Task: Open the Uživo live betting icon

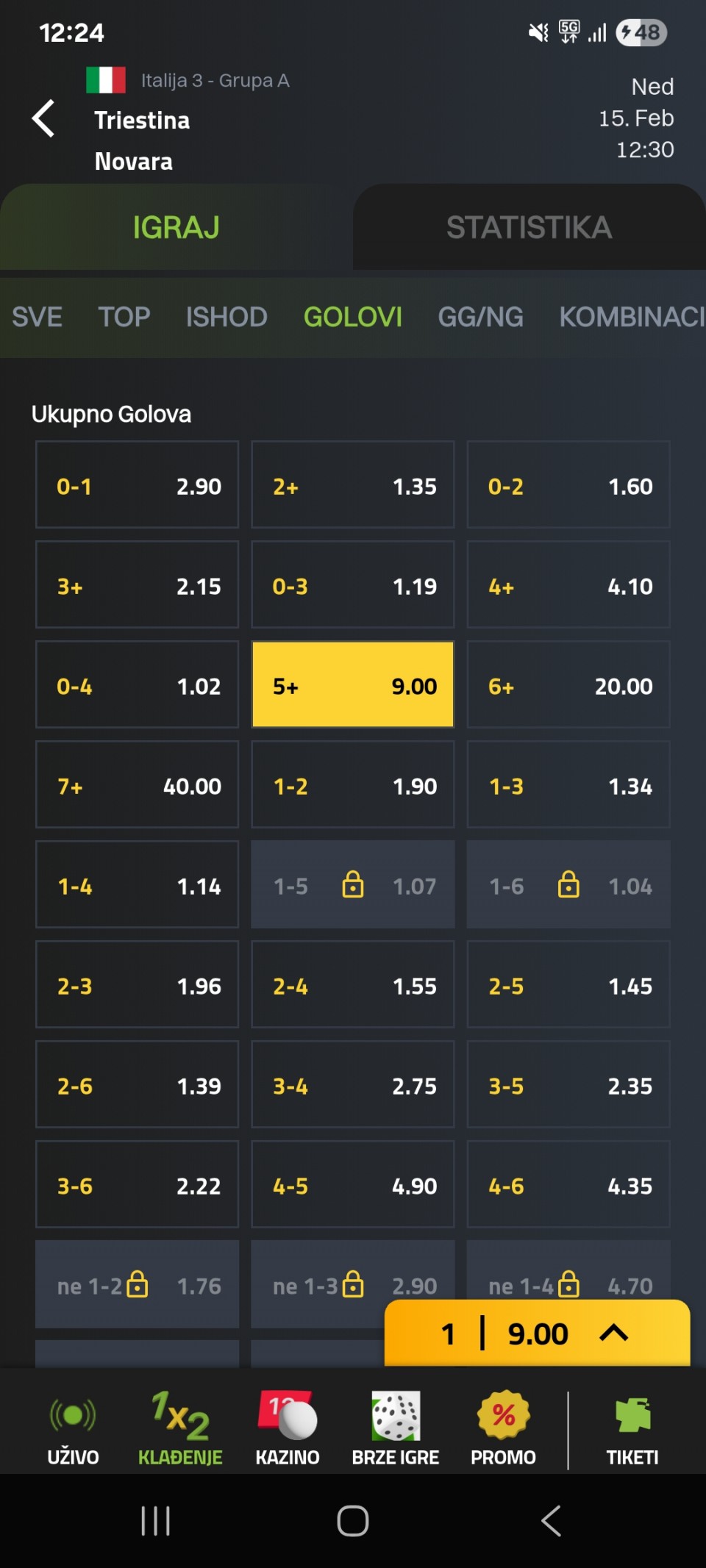Action: click(x=73, y=1417)
